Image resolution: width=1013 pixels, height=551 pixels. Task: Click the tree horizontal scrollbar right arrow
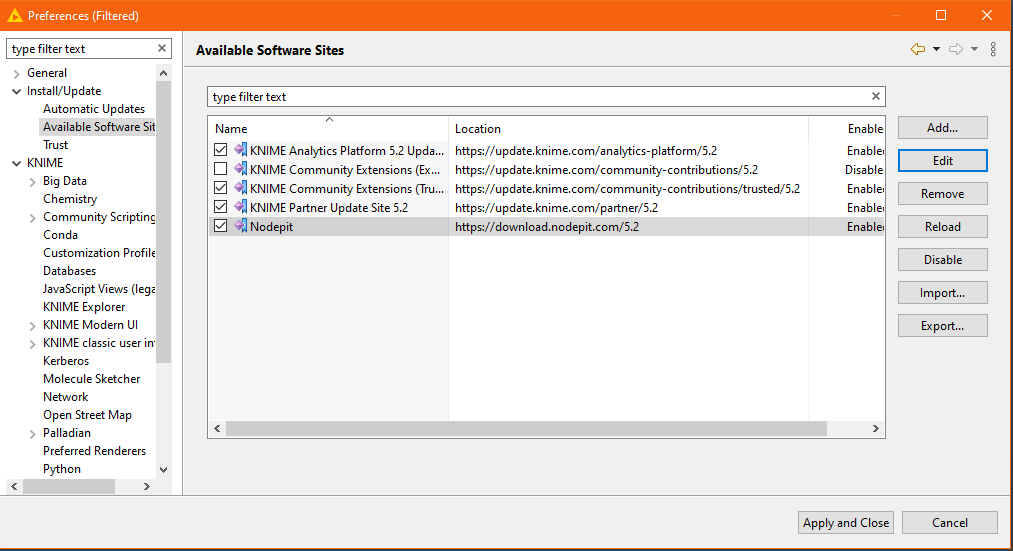147,486
